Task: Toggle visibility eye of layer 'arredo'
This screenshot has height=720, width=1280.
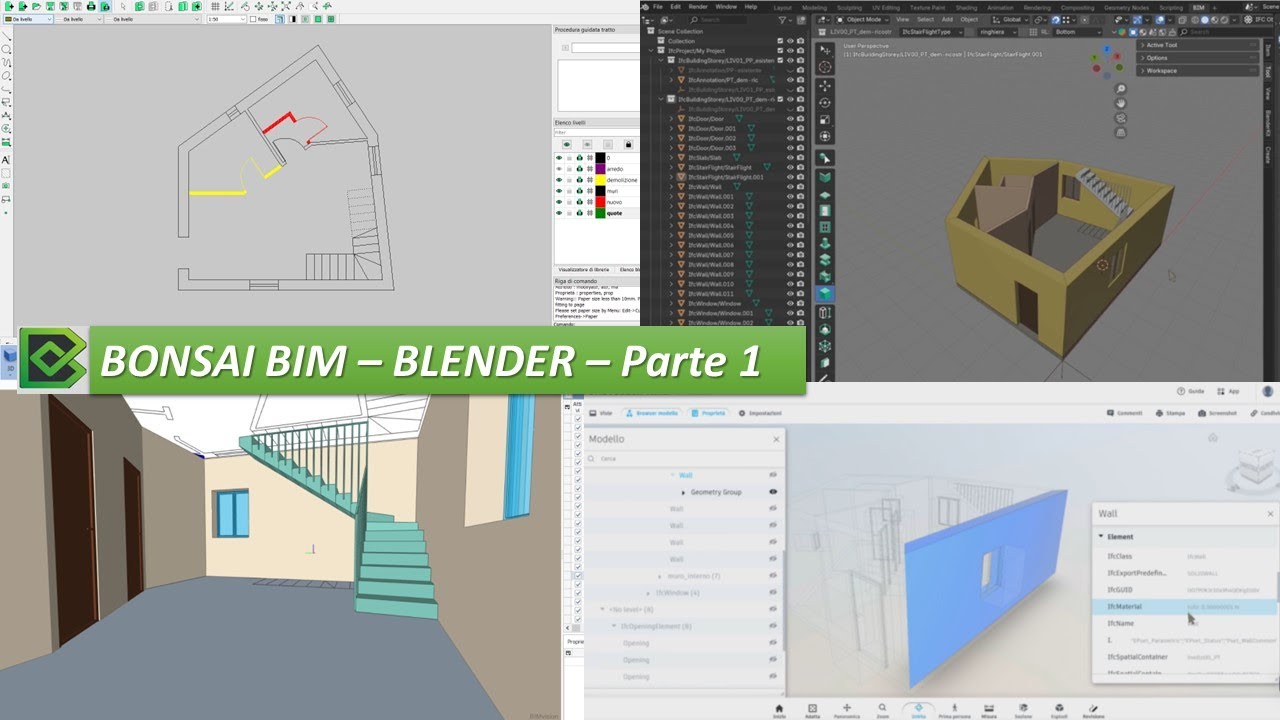Action: pyautogui.click(x=559, y=169)
